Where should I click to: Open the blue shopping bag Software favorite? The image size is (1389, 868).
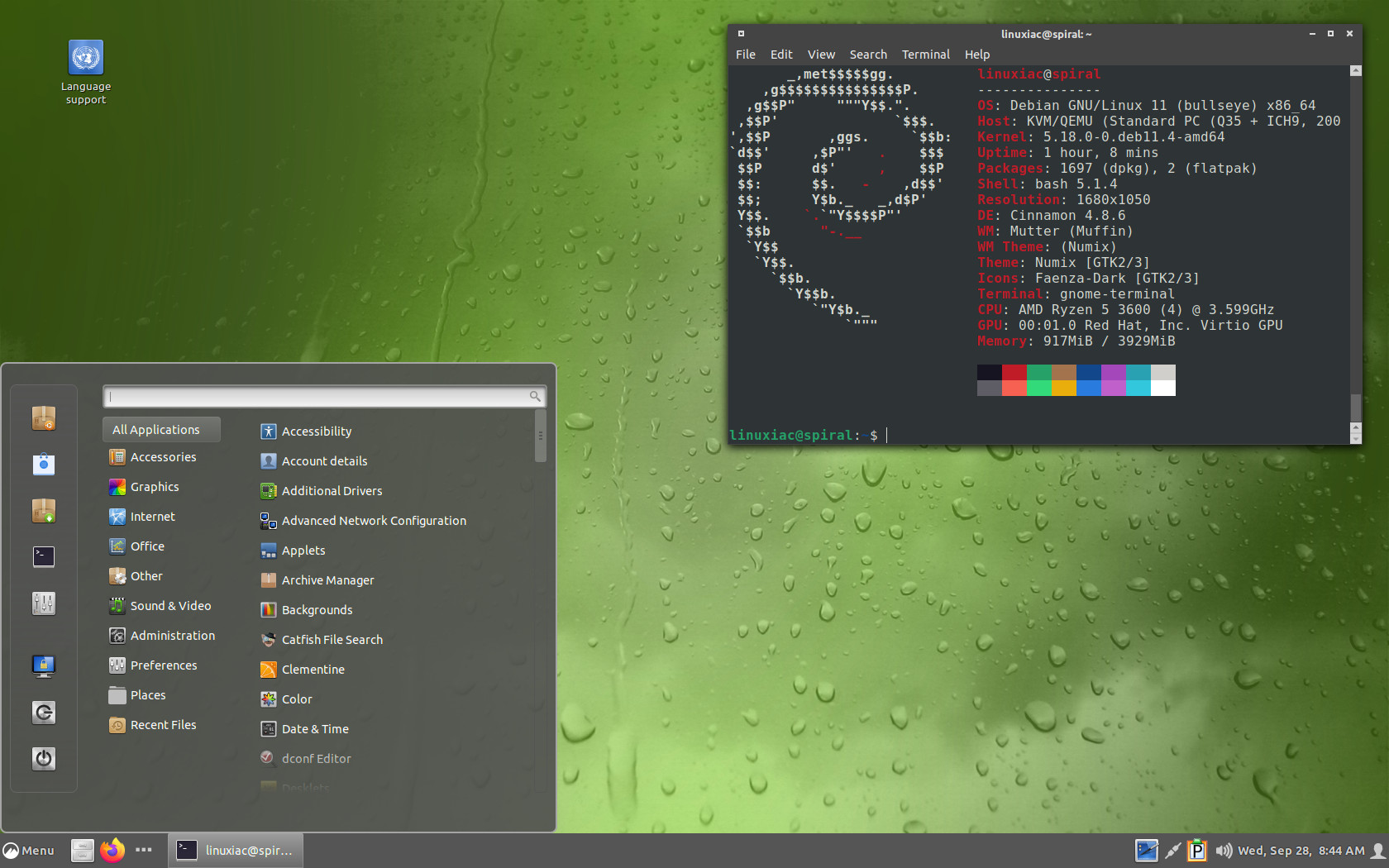(44, 465)
